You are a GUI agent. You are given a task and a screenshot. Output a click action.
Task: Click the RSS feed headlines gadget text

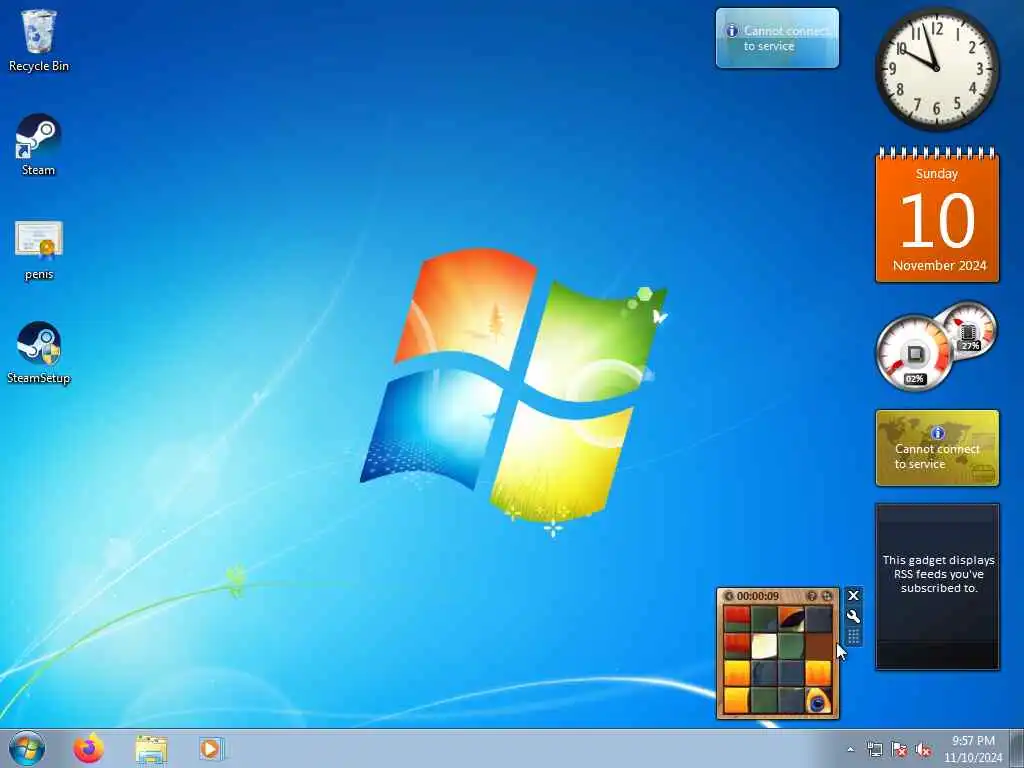[x=938, y=574]
